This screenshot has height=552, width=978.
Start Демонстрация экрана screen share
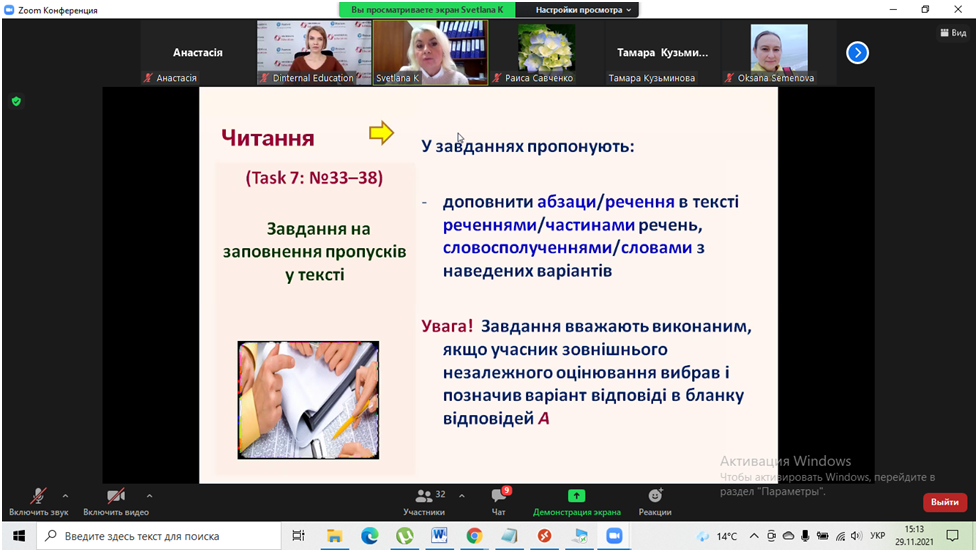[x=576, y=503]
